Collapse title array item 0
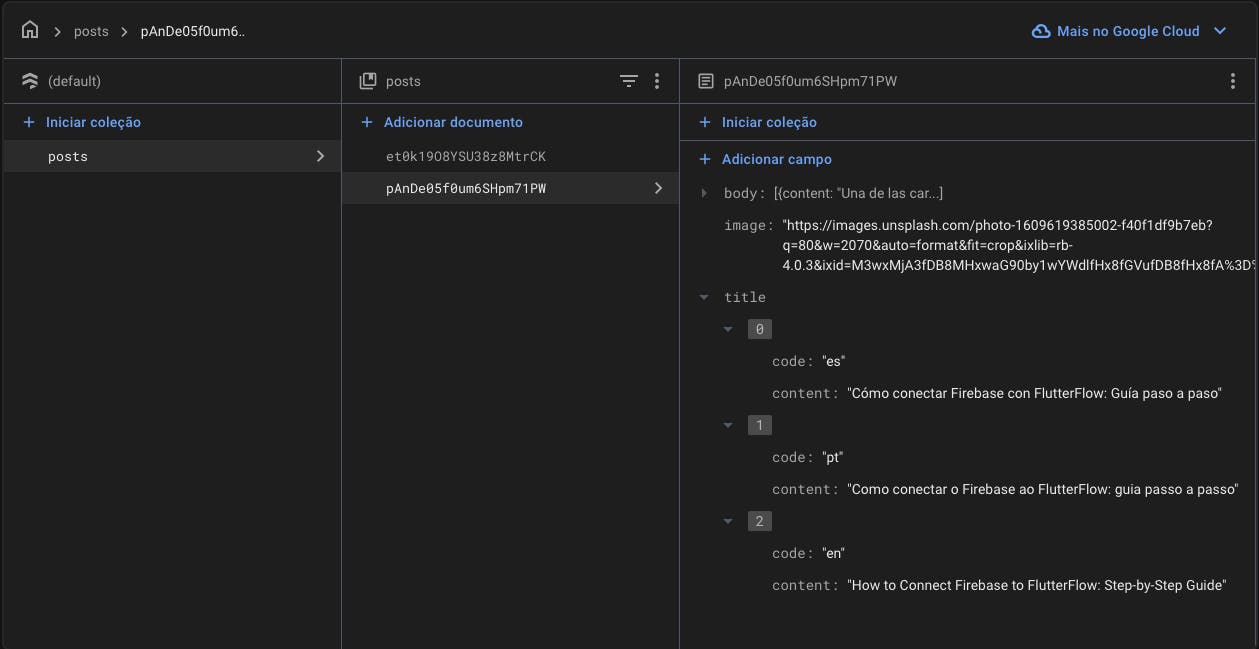Screen dimensions: 1259x649 tap(729, 329)
